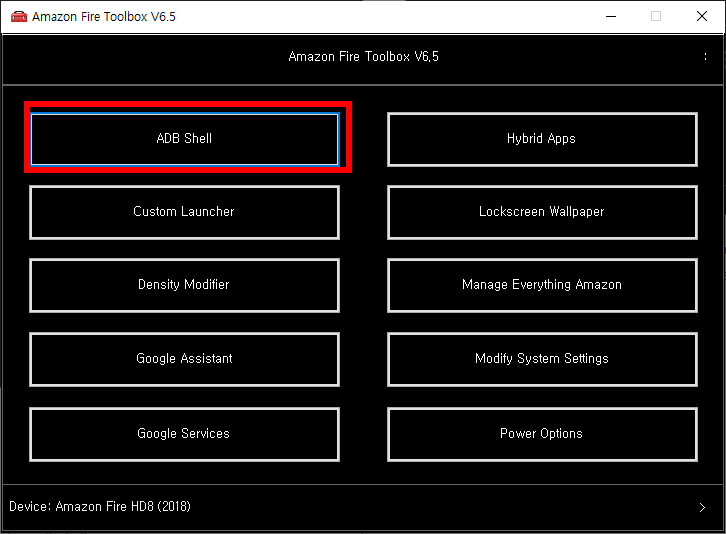The height and width of the screenshot is (534, 726).
Task: Open the Google Services installer
Action: (x=184, y=434)
